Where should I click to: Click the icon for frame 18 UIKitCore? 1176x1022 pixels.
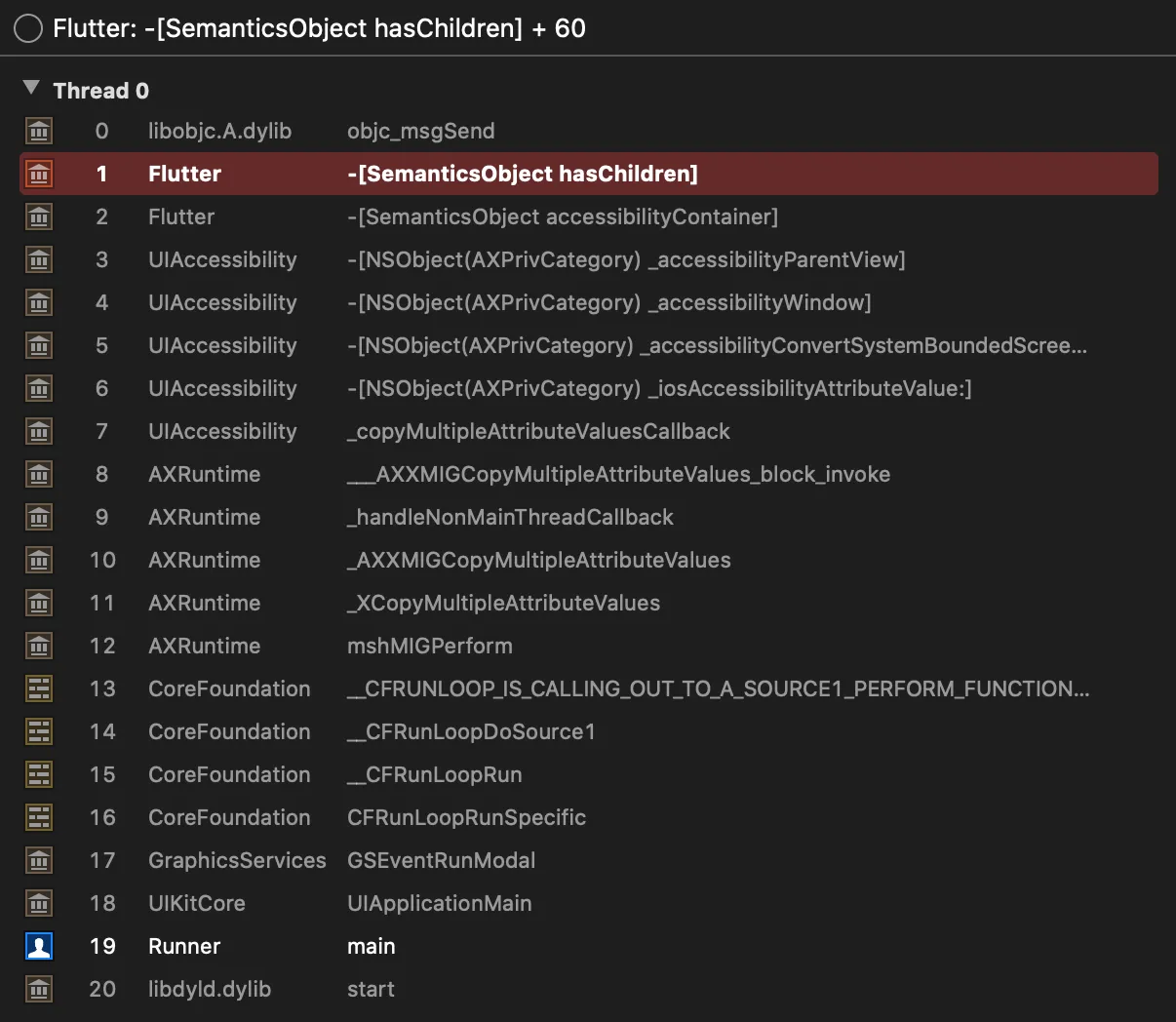[39, 903]
